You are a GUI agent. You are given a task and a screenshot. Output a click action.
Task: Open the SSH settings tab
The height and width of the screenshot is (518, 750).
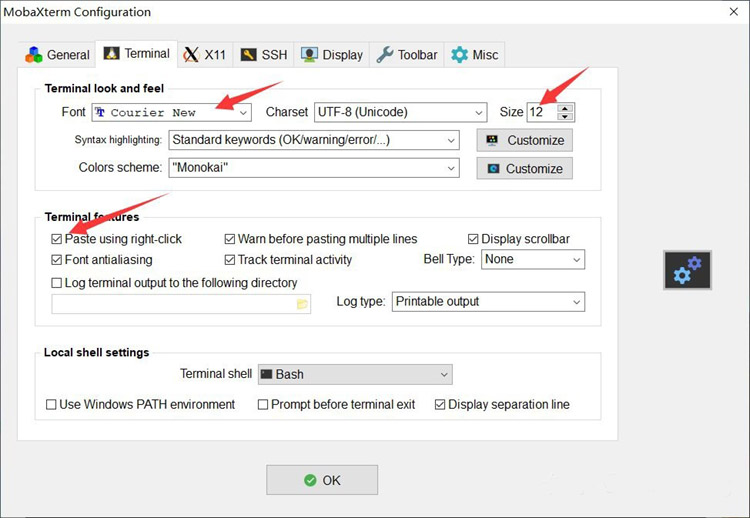264,55
